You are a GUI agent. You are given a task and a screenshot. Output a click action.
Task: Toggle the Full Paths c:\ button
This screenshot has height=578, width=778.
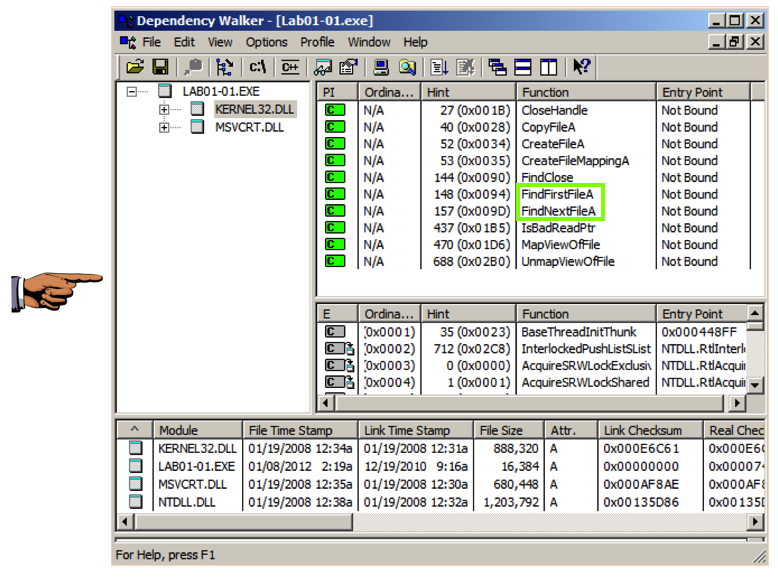tap(258, 67)
